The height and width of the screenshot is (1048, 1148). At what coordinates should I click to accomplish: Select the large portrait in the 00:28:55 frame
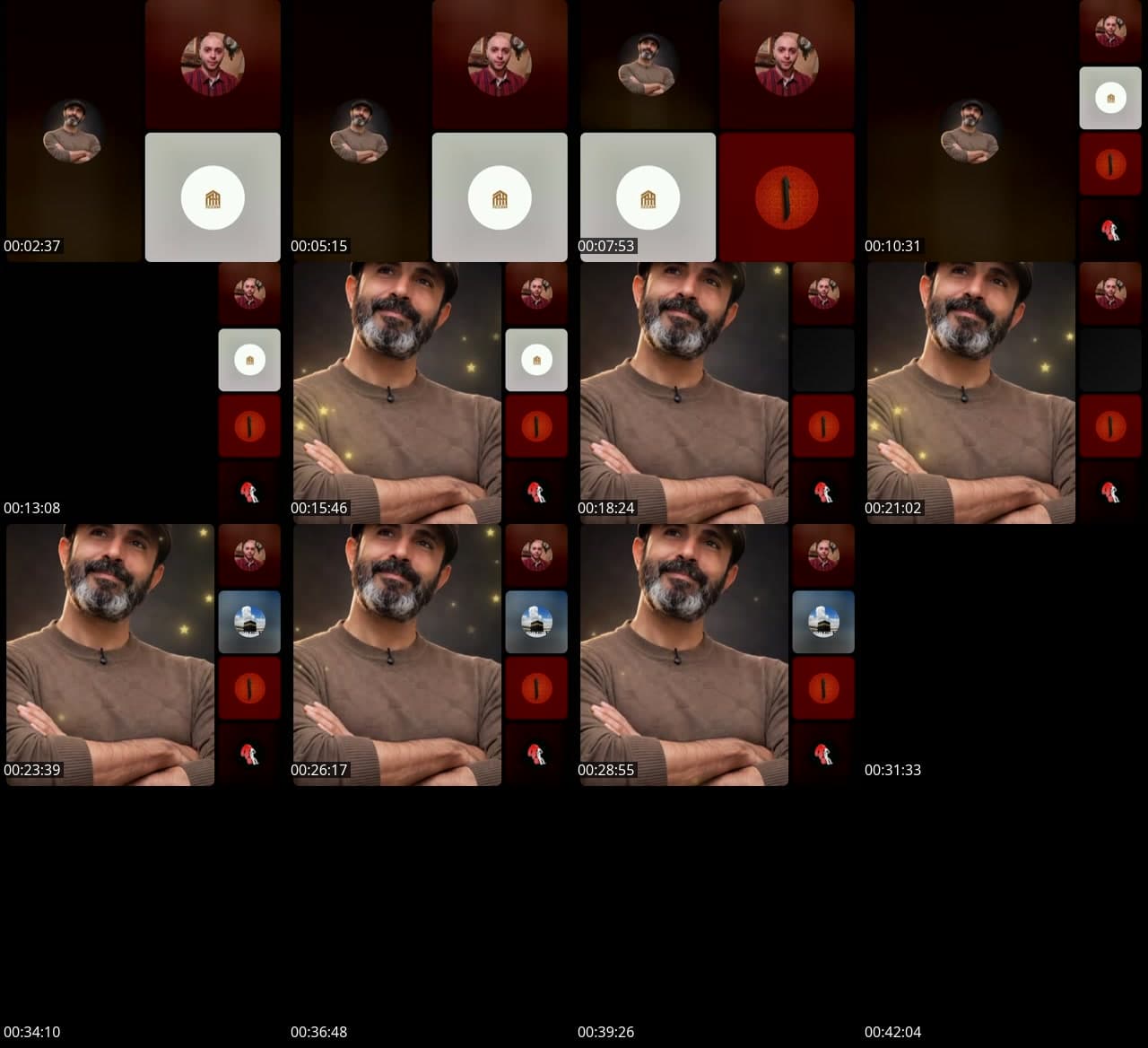[683, 655]
